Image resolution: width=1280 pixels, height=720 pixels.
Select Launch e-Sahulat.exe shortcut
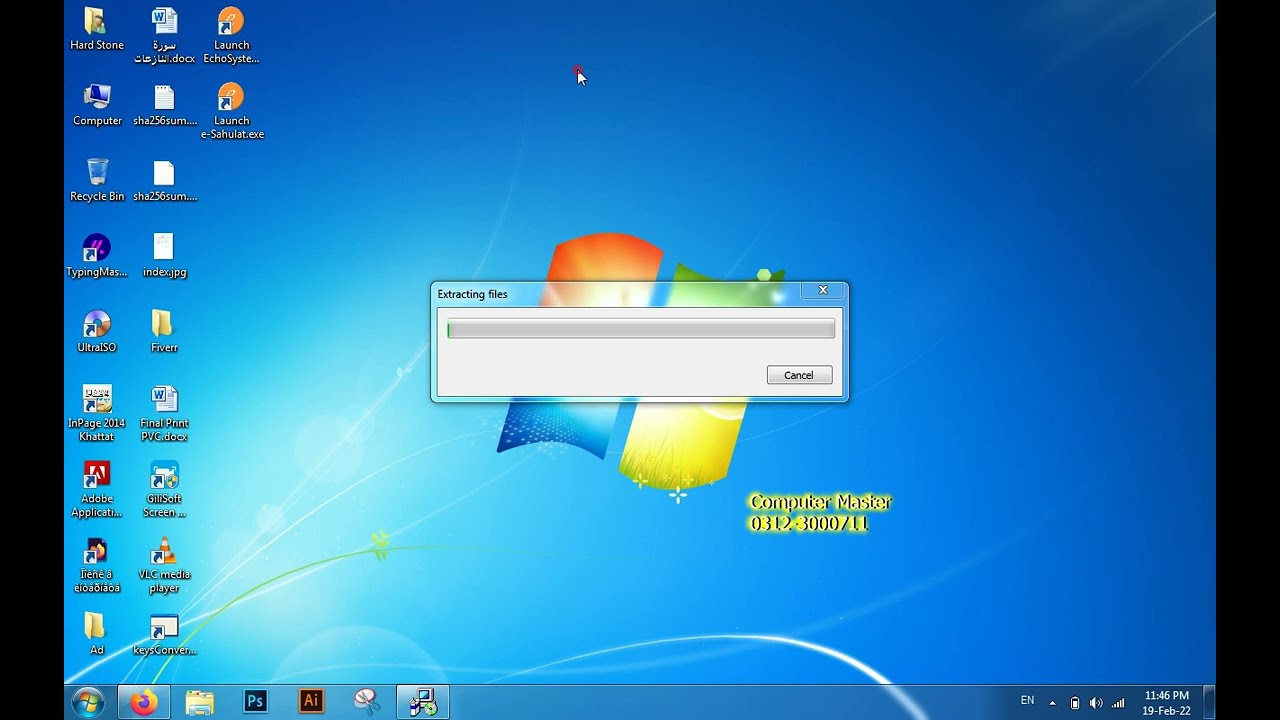[231, 111]
